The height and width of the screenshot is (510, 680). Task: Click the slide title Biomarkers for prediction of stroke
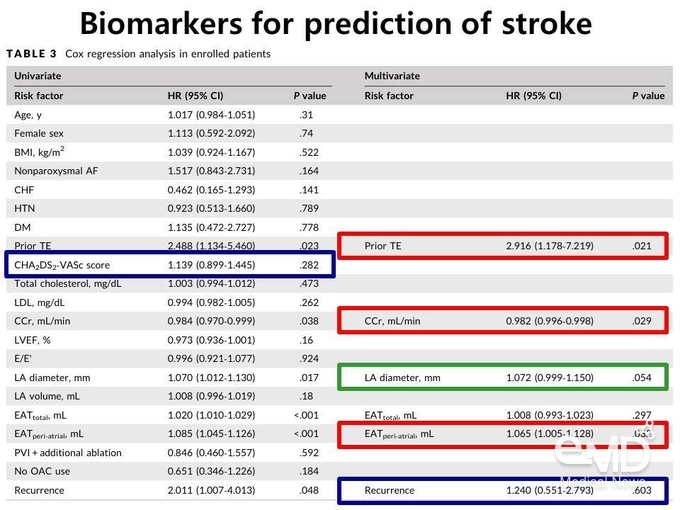pyautogui.click(x=336, y=24)
